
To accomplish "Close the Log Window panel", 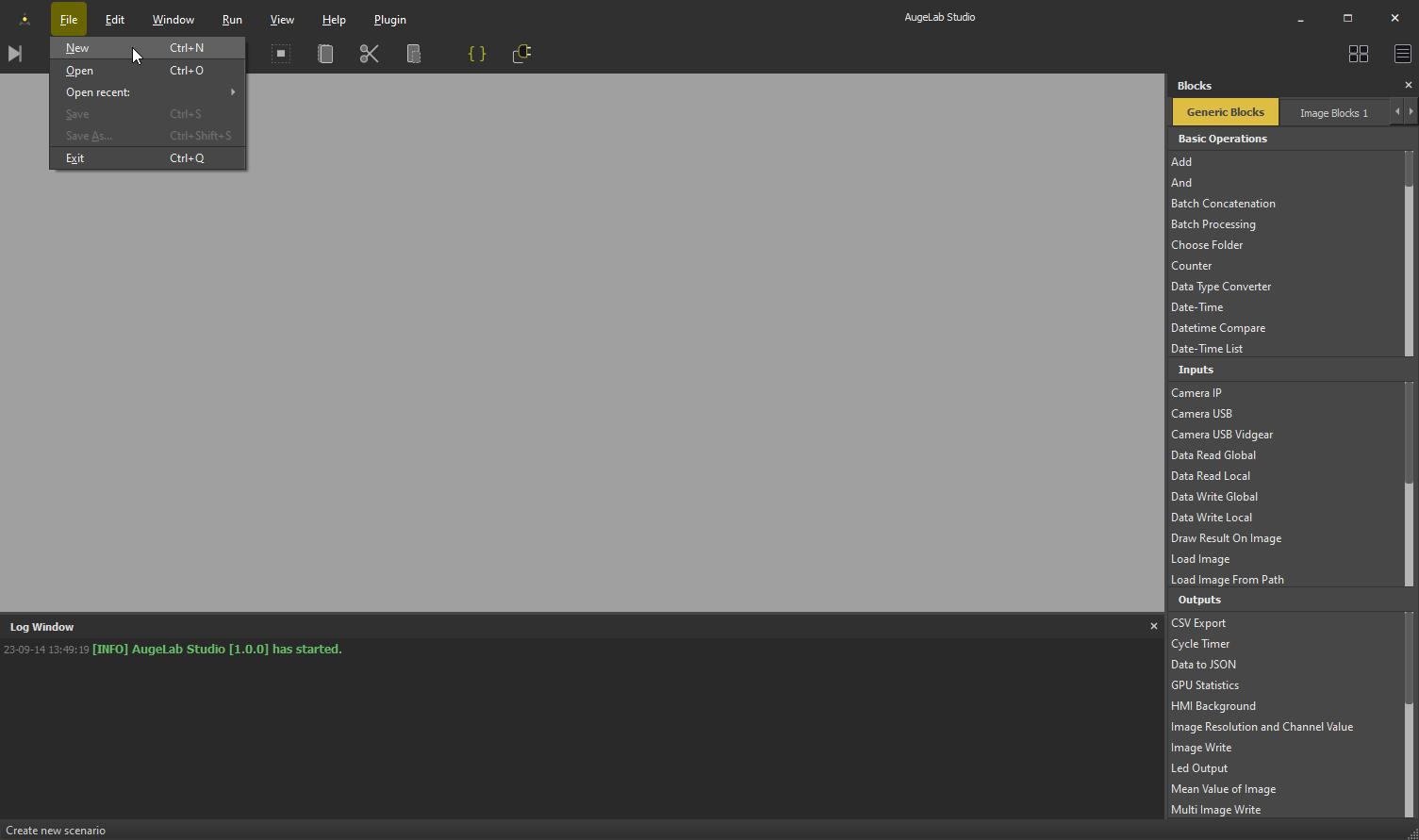I will point(1153,626).
